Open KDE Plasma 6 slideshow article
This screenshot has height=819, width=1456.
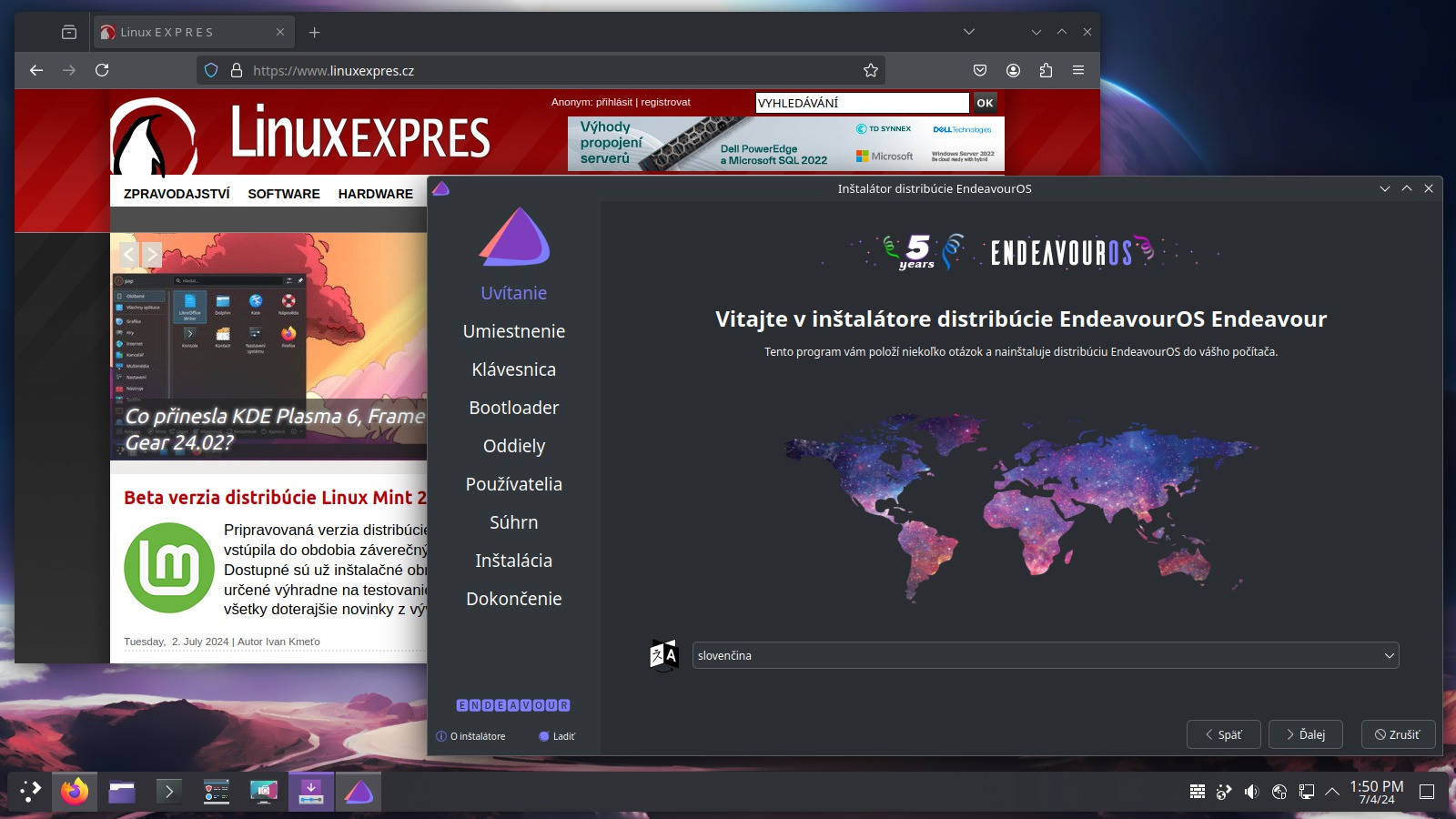[274, 430]
